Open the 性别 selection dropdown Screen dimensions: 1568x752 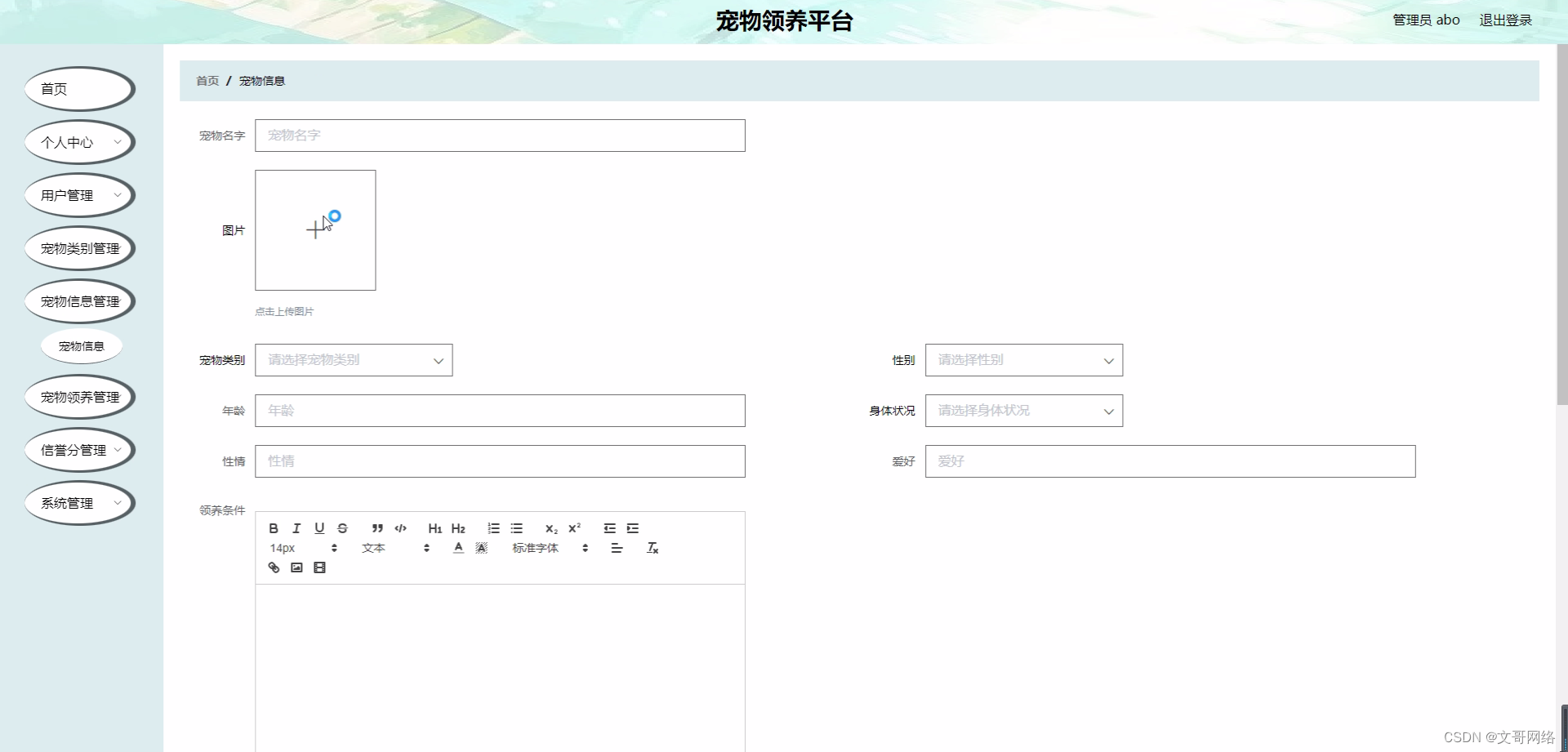1024,360
